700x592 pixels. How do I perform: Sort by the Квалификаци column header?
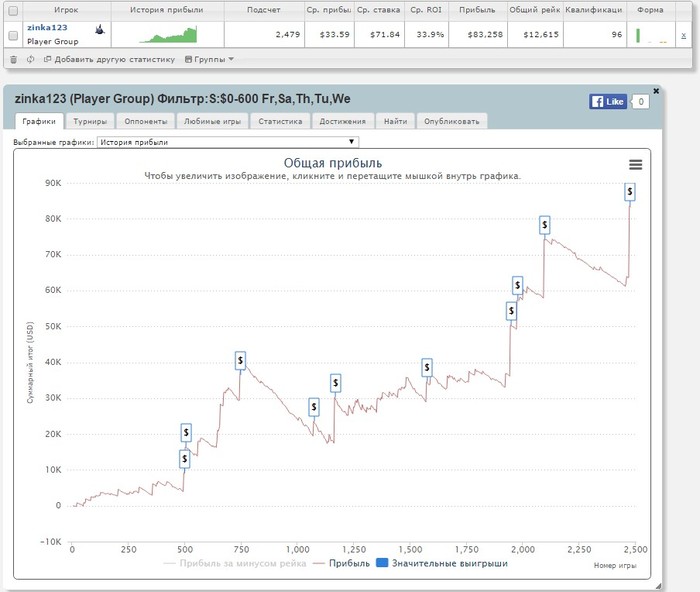594,9
